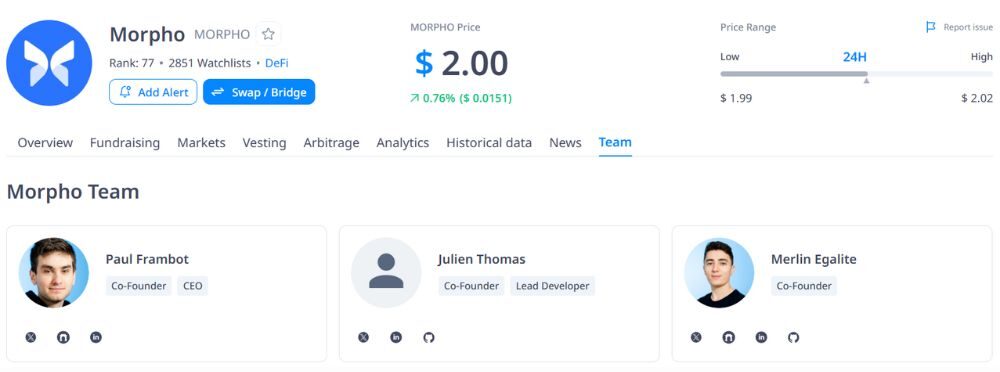Click the name Paul Frambot

point(147,259)
